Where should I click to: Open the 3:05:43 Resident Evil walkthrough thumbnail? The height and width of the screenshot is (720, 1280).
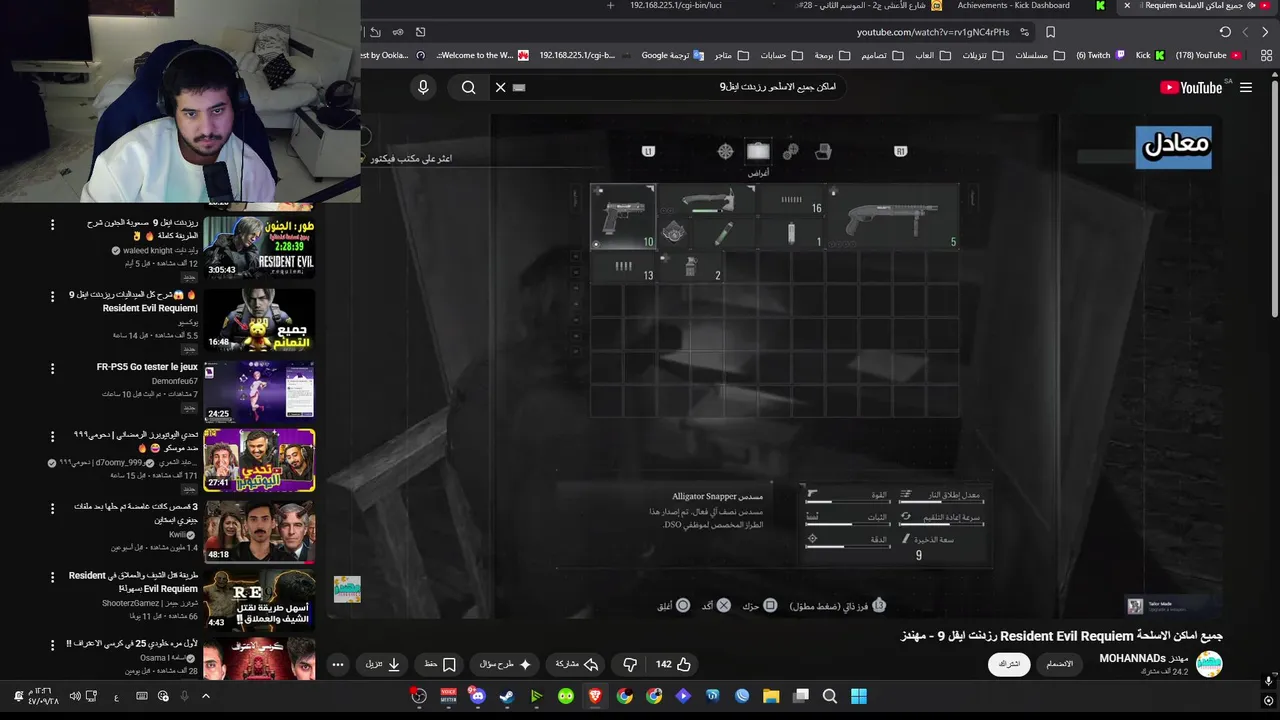point(259,247)
